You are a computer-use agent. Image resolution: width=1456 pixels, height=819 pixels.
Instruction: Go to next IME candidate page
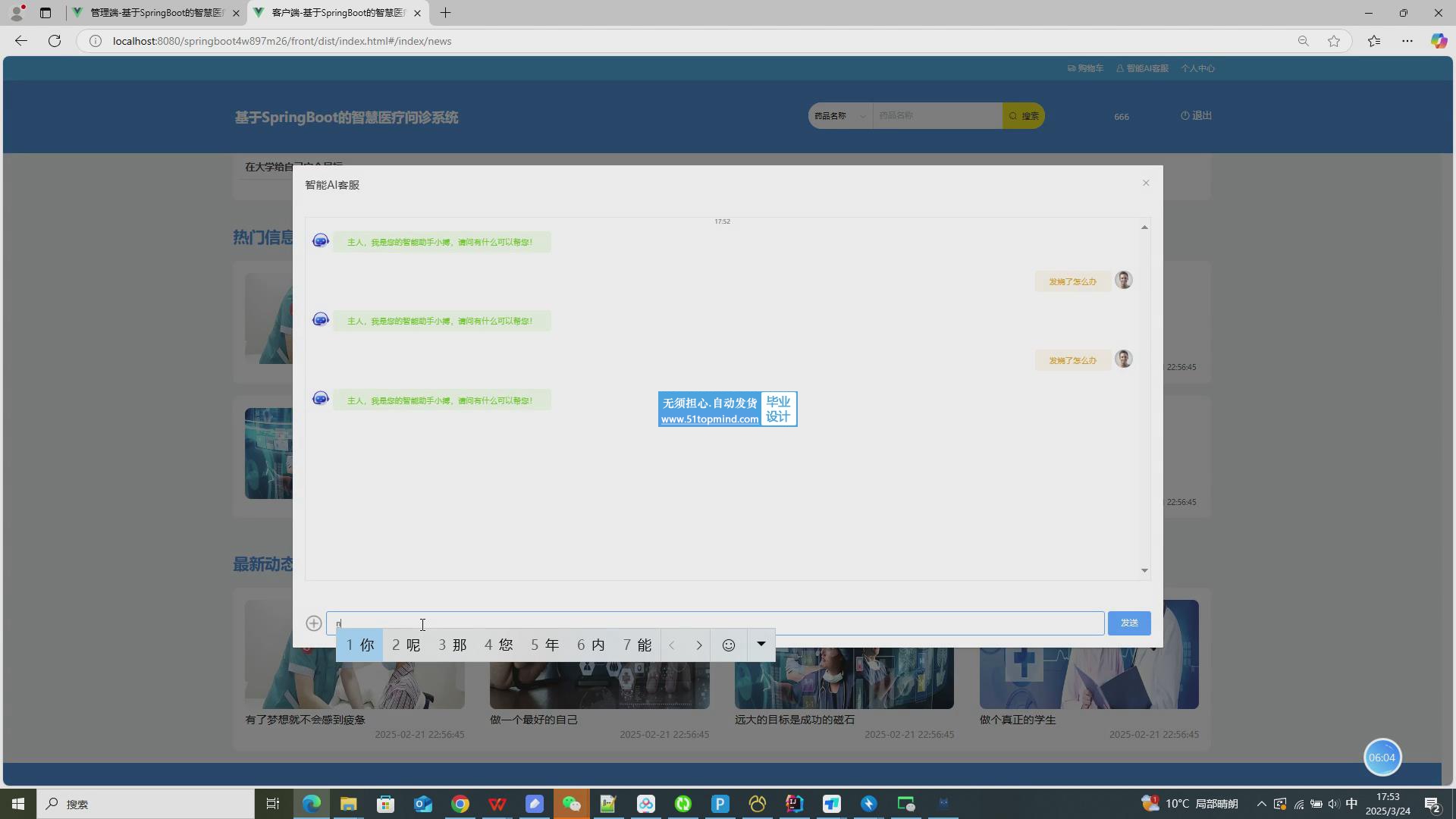698,645
